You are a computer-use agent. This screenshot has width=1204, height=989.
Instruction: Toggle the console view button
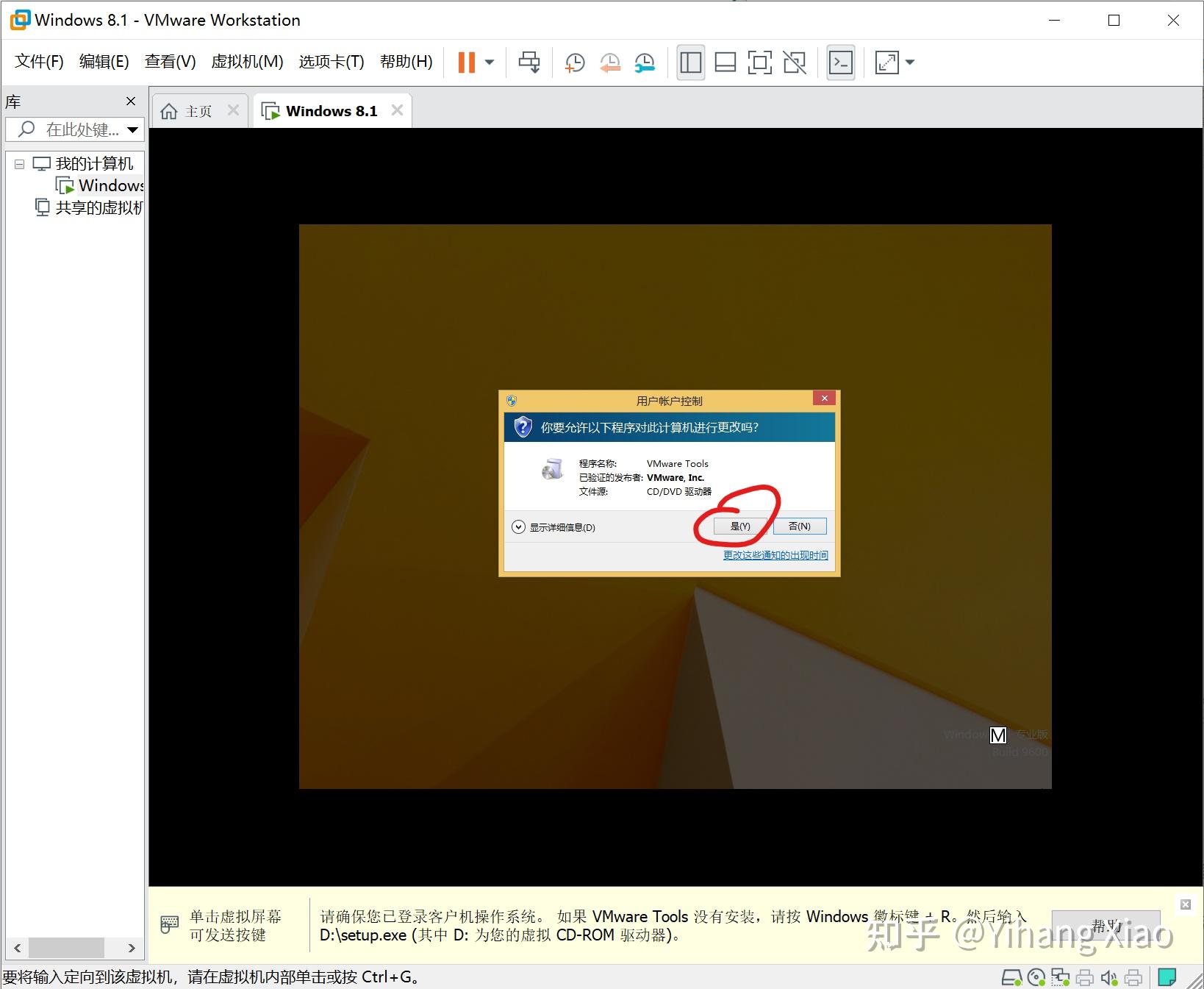(840, 62)
